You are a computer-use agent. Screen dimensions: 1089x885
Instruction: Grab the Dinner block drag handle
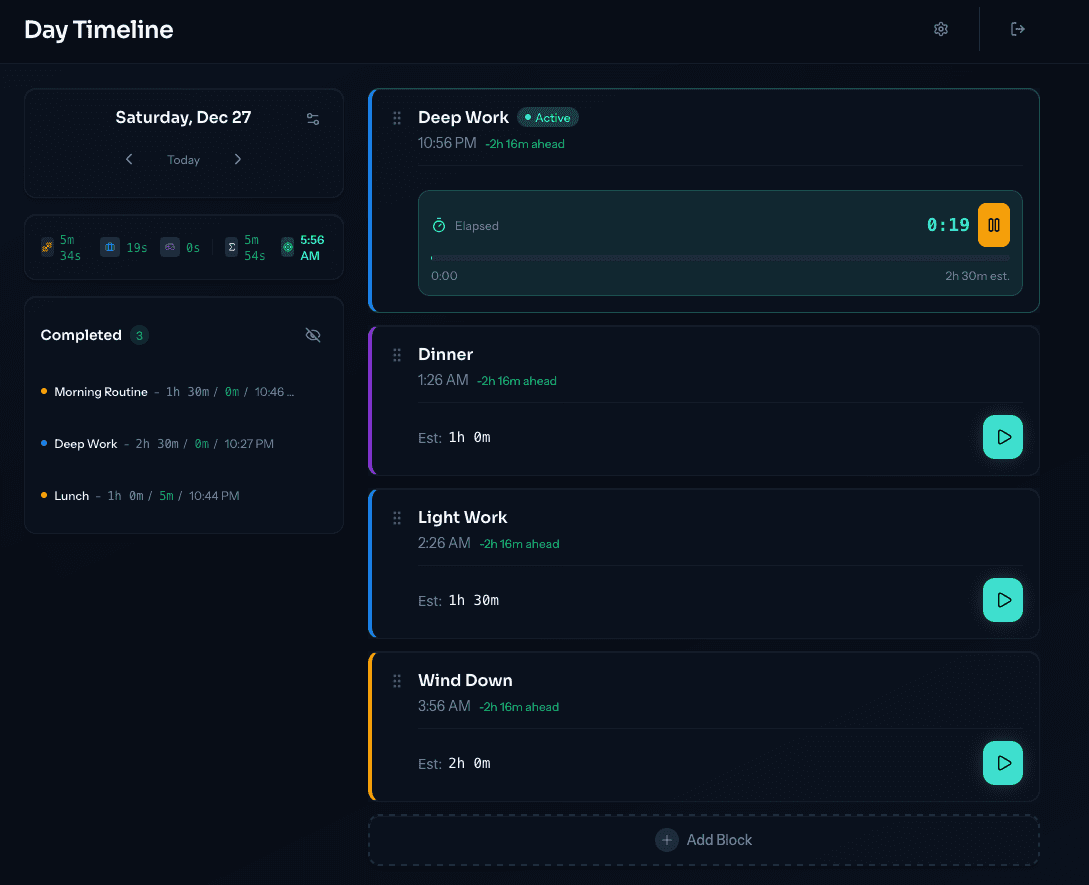(397, 355)
